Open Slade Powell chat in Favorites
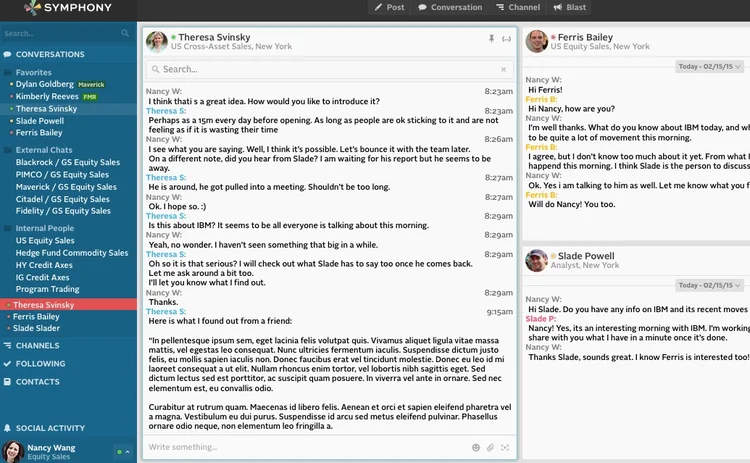Image resolution: width=750 pixels, height=463 pixels. 40,121
